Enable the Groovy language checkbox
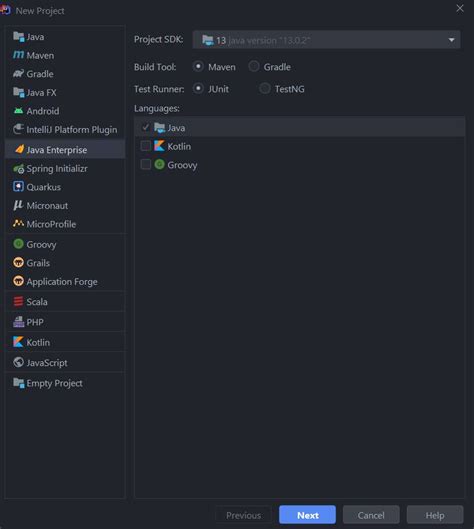 (145, 165)
